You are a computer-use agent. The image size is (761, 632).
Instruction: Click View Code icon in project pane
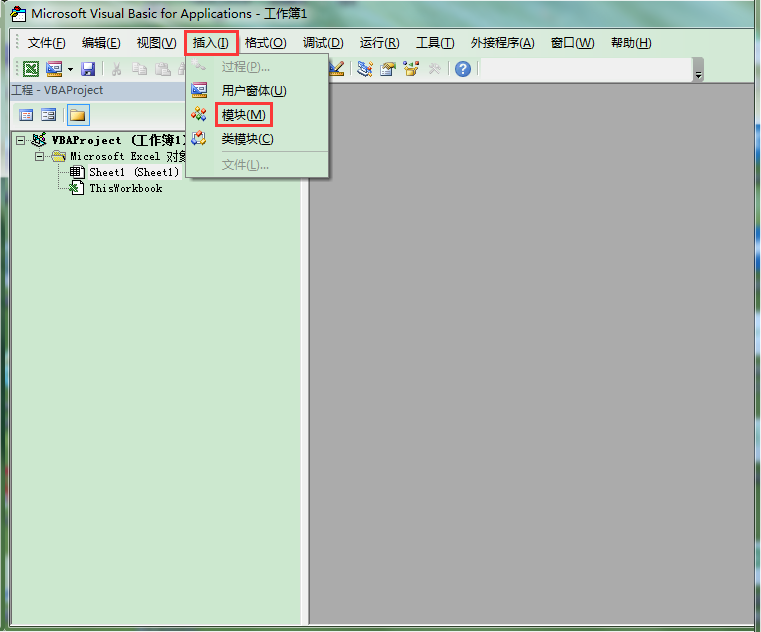click(26, 115)
